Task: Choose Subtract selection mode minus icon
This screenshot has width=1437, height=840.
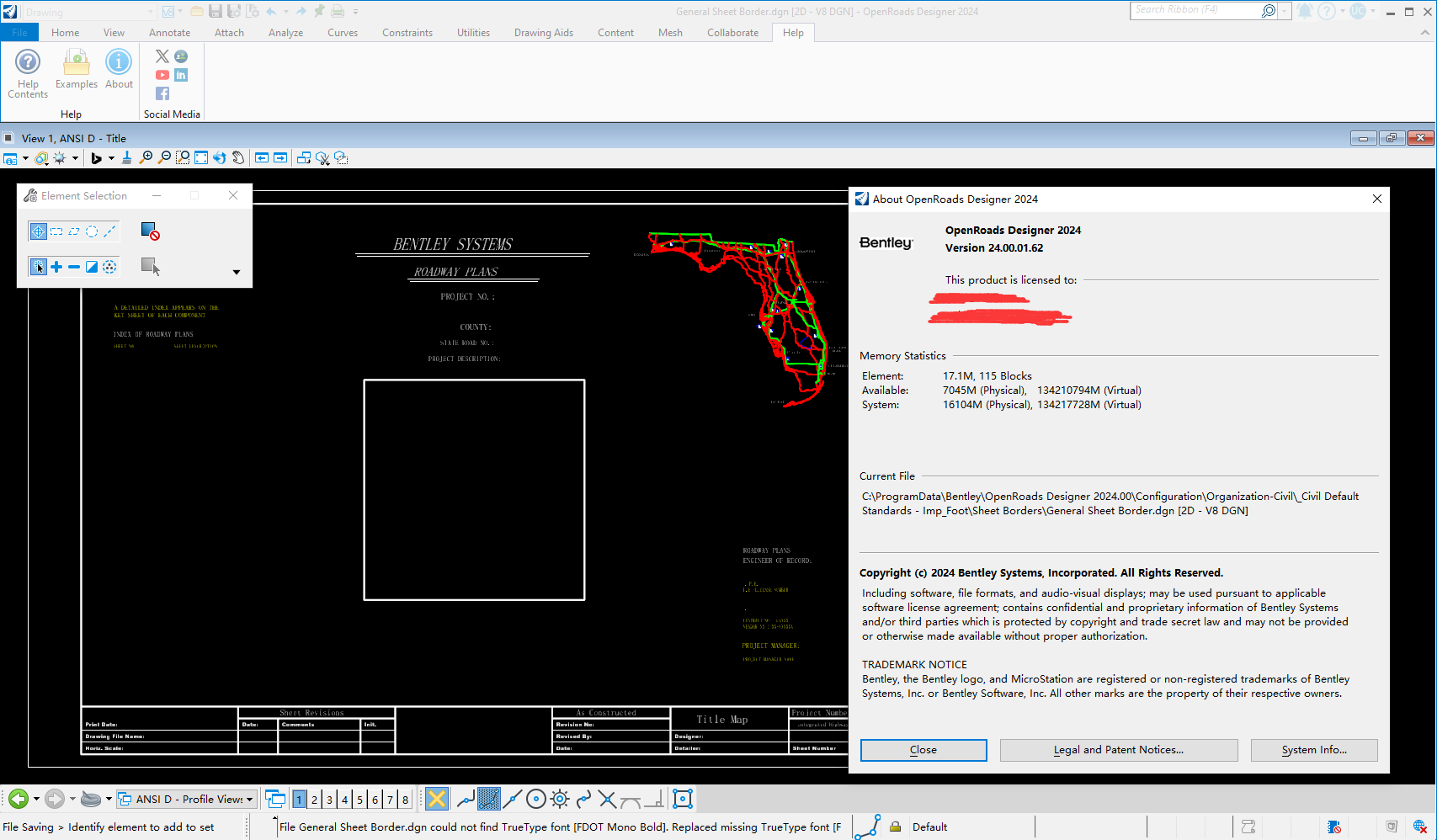Action: pos(74,267)
